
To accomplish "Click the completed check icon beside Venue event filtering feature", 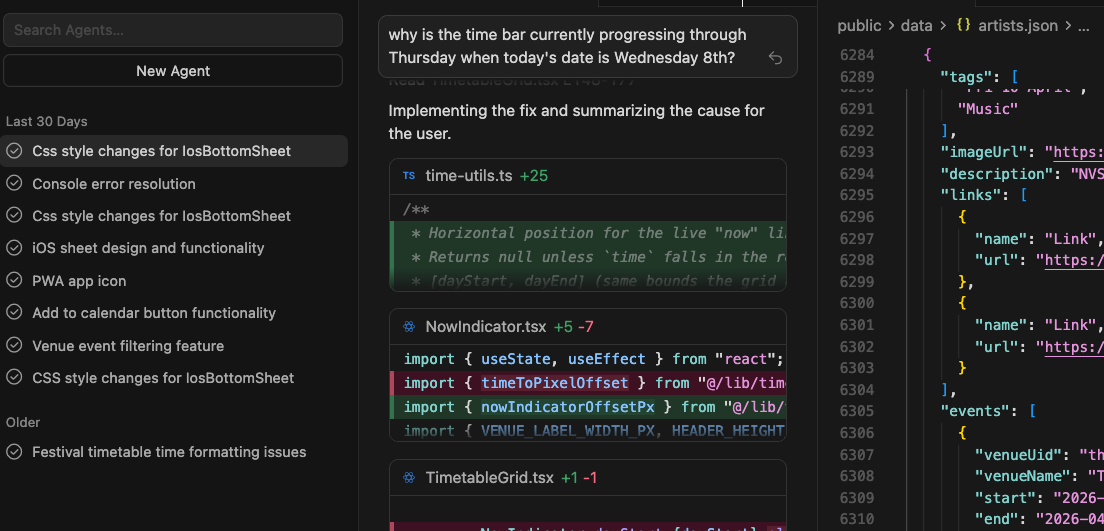I will 14,346.
